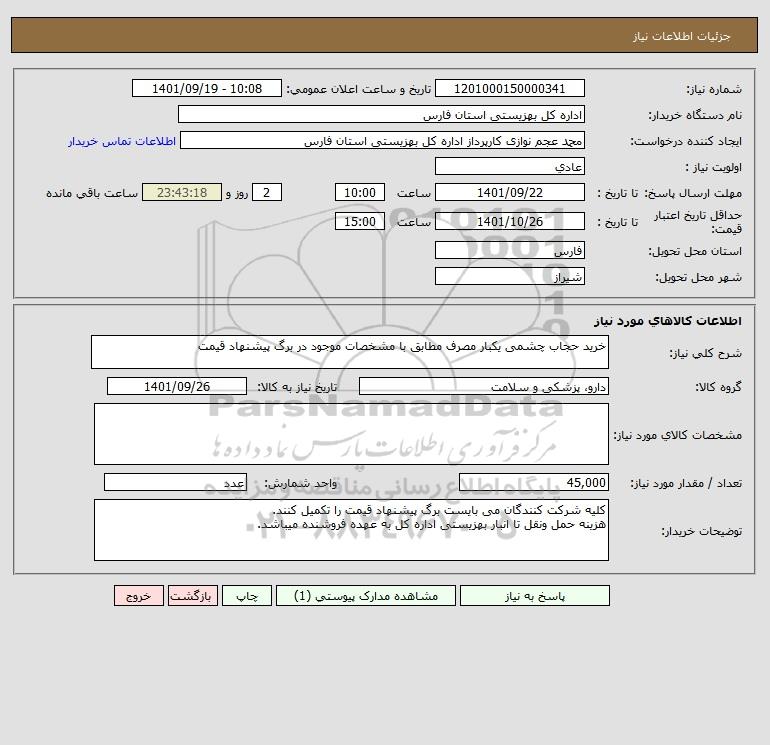Click the buyer notes text area
770x745 pixels.
pyautogui.click(x=351, y=530)
